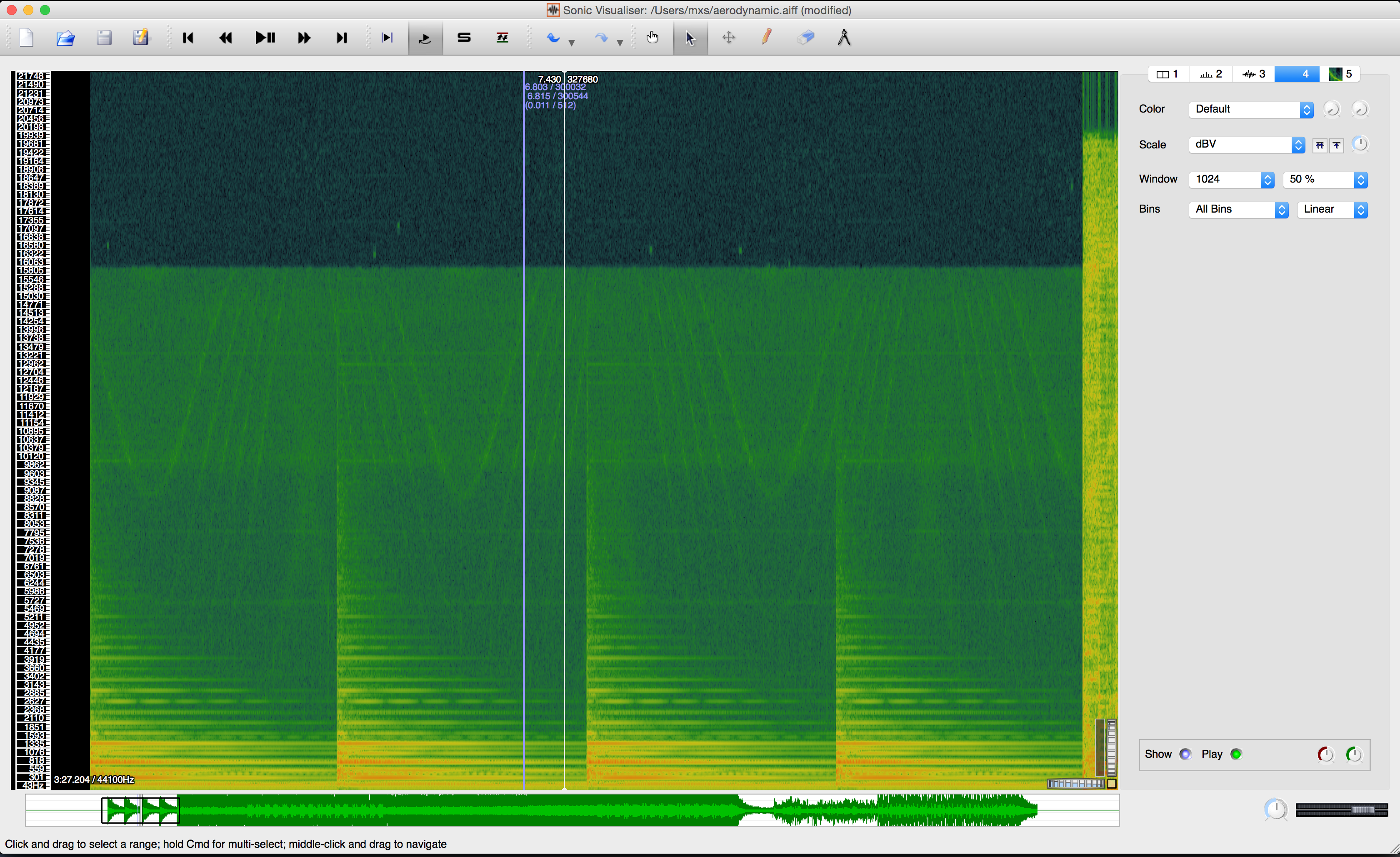Save the session with the floppy disk icon
This screenshot has height=857, width=1400.
pos(103,38)
